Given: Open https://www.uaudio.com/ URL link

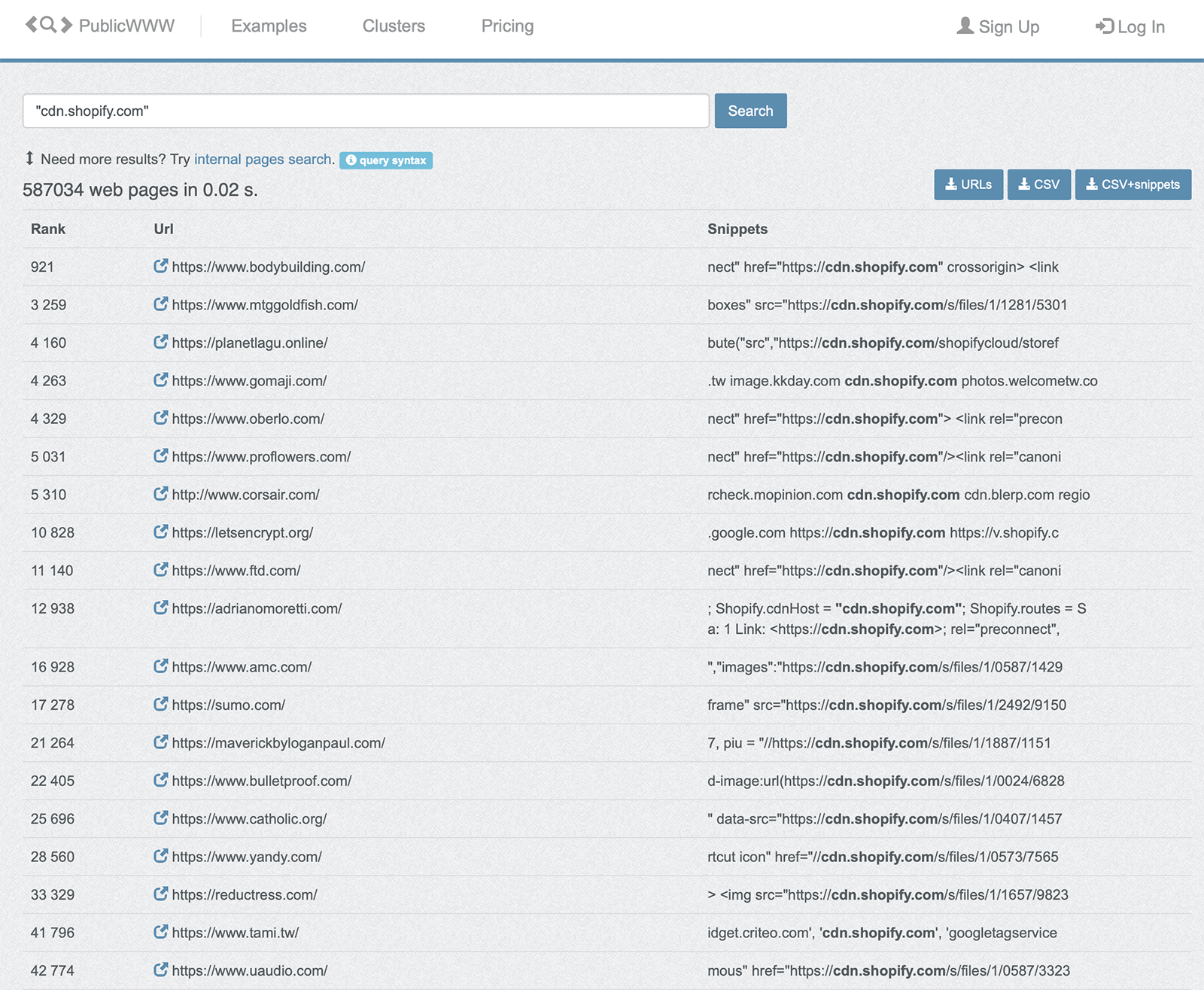Looking at the screenshot, I should tap(250, 971).
